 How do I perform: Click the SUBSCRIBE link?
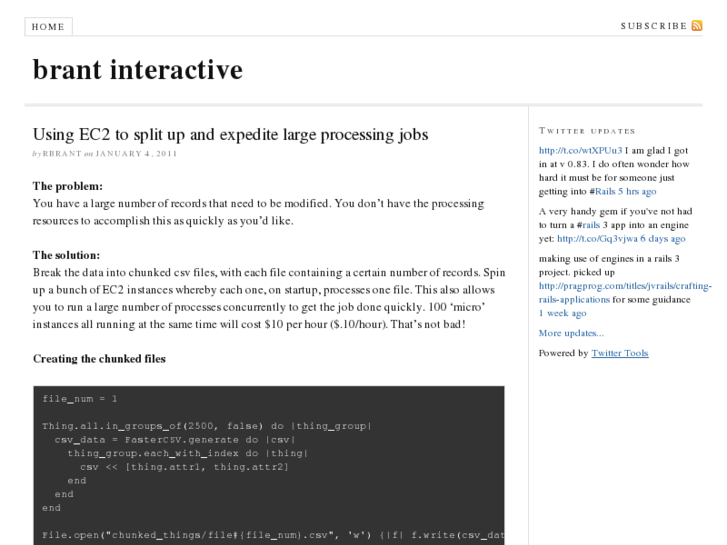[x=653, y=26]
